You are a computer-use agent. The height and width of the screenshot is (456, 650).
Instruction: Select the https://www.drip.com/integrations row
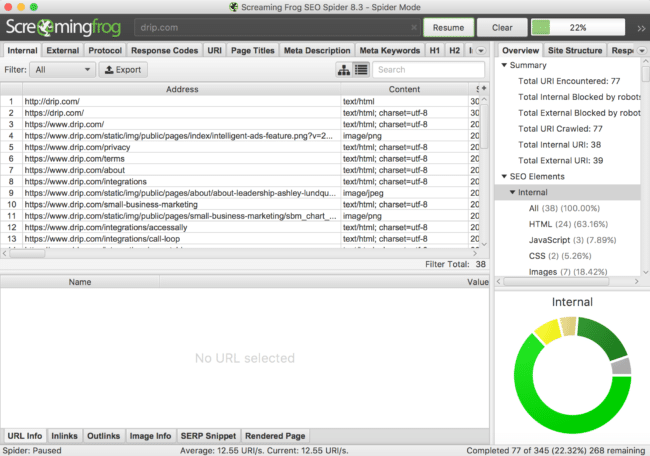[240, 182]
